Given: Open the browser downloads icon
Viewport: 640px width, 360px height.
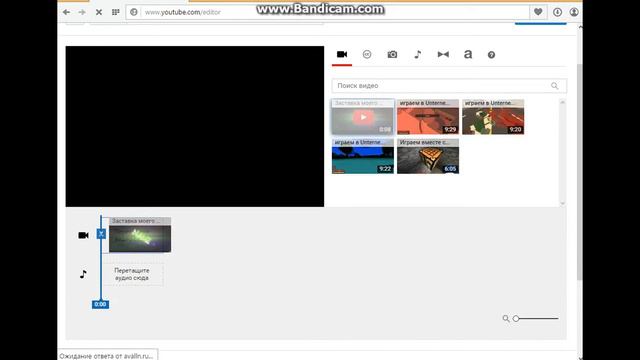Looking at the screenshot, I should pos(557,12).
